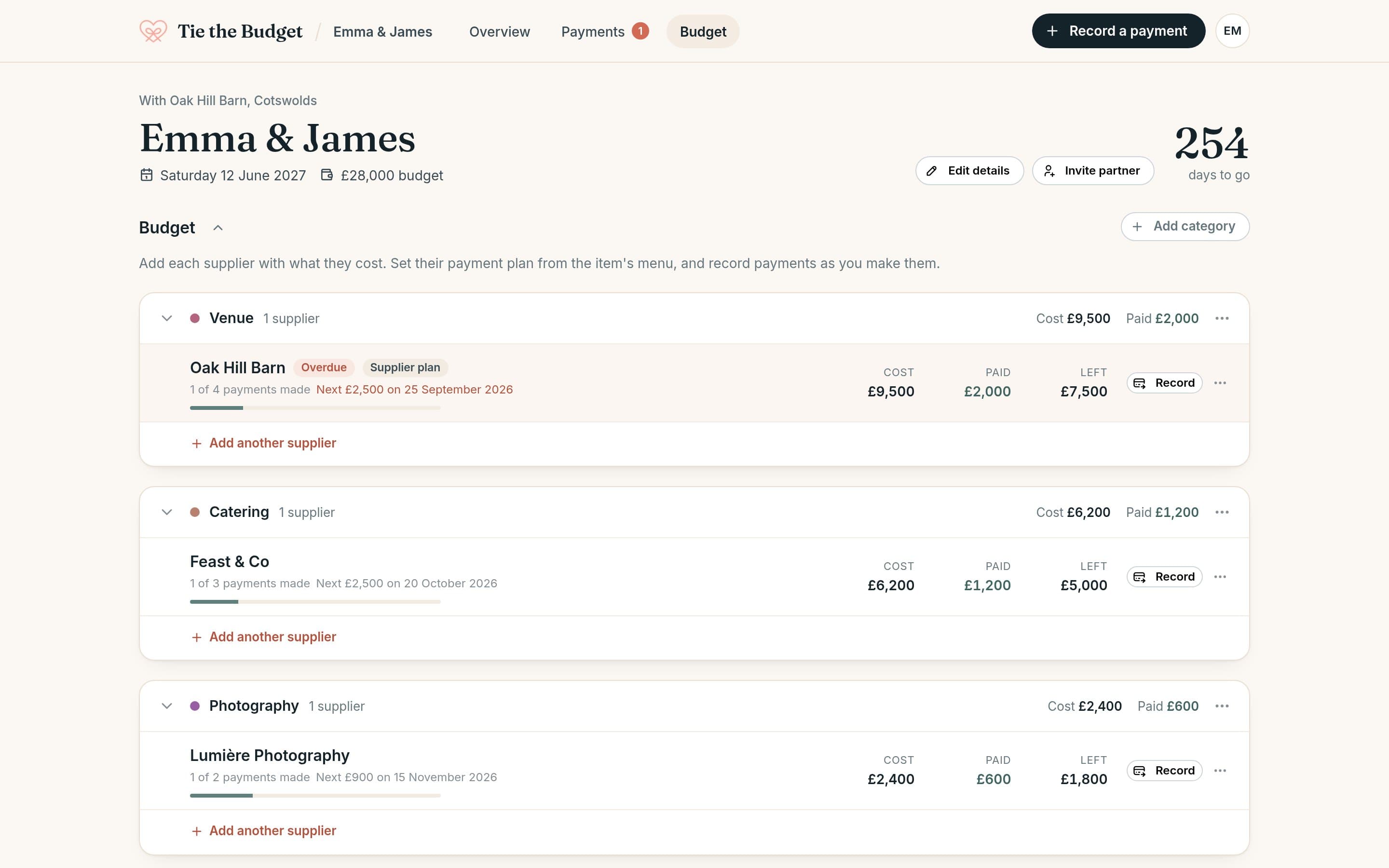Click the Venue category color dot

point(195,318)
